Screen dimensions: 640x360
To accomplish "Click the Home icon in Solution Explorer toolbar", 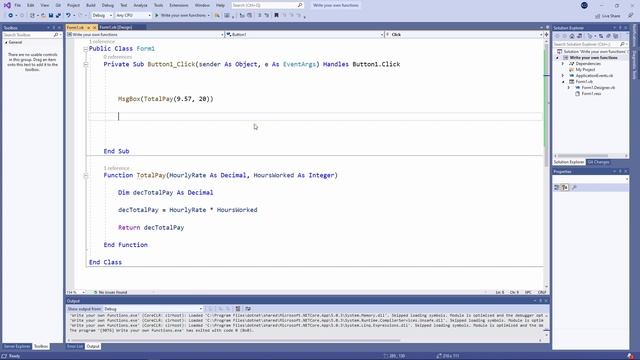I will pos(572,36).
